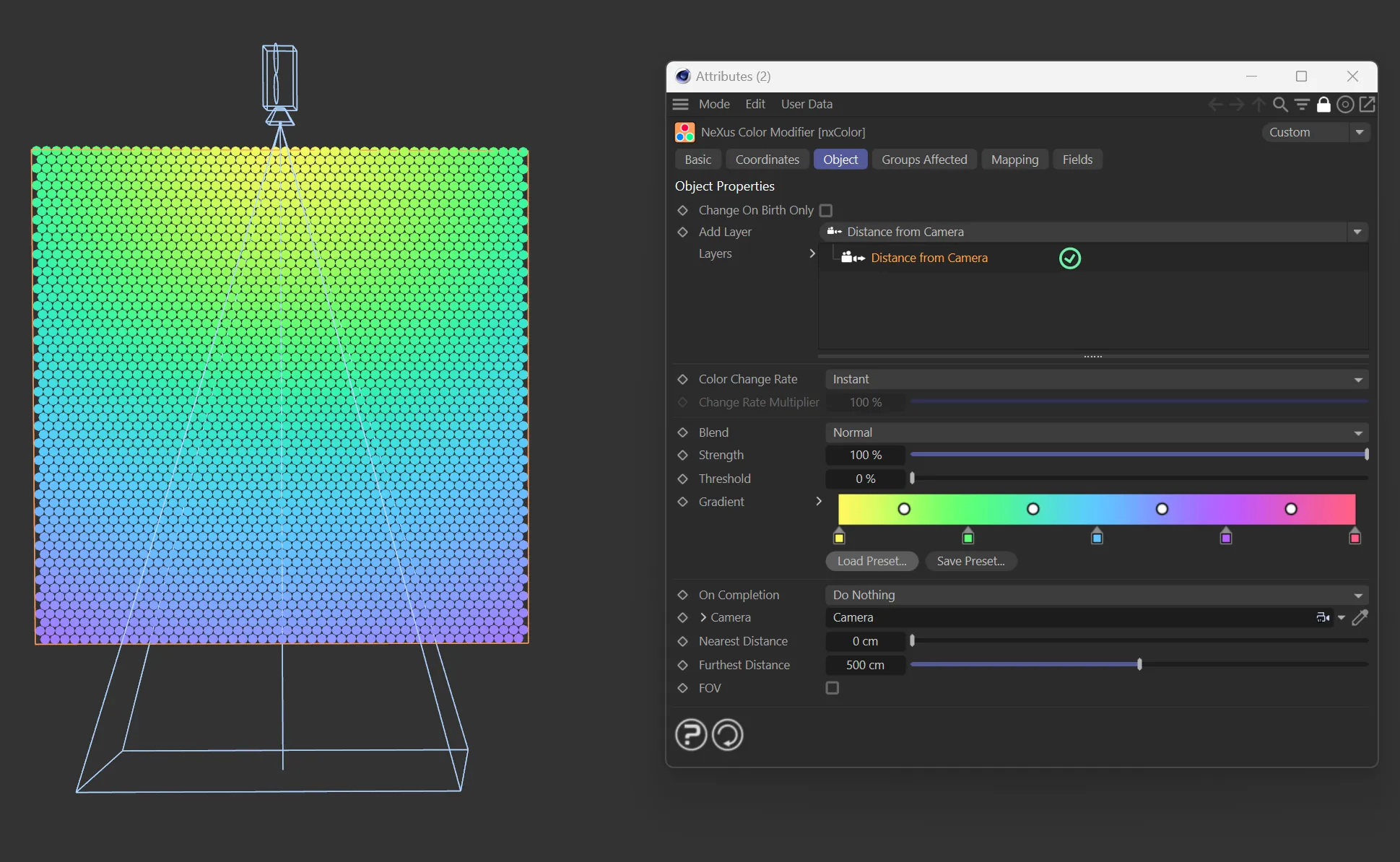Click the search magnifier icon in Attributes toolbar
Viewport: 1400px width, 862px height.
[1280, 105]
